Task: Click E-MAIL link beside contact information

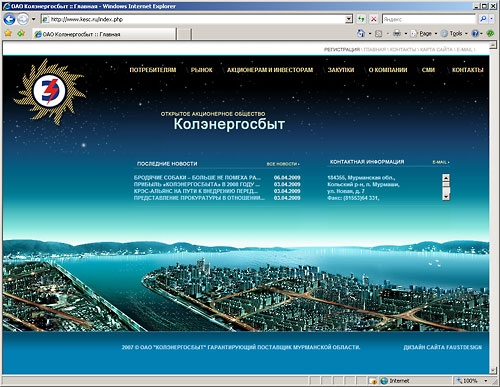Action: point(441,162)
